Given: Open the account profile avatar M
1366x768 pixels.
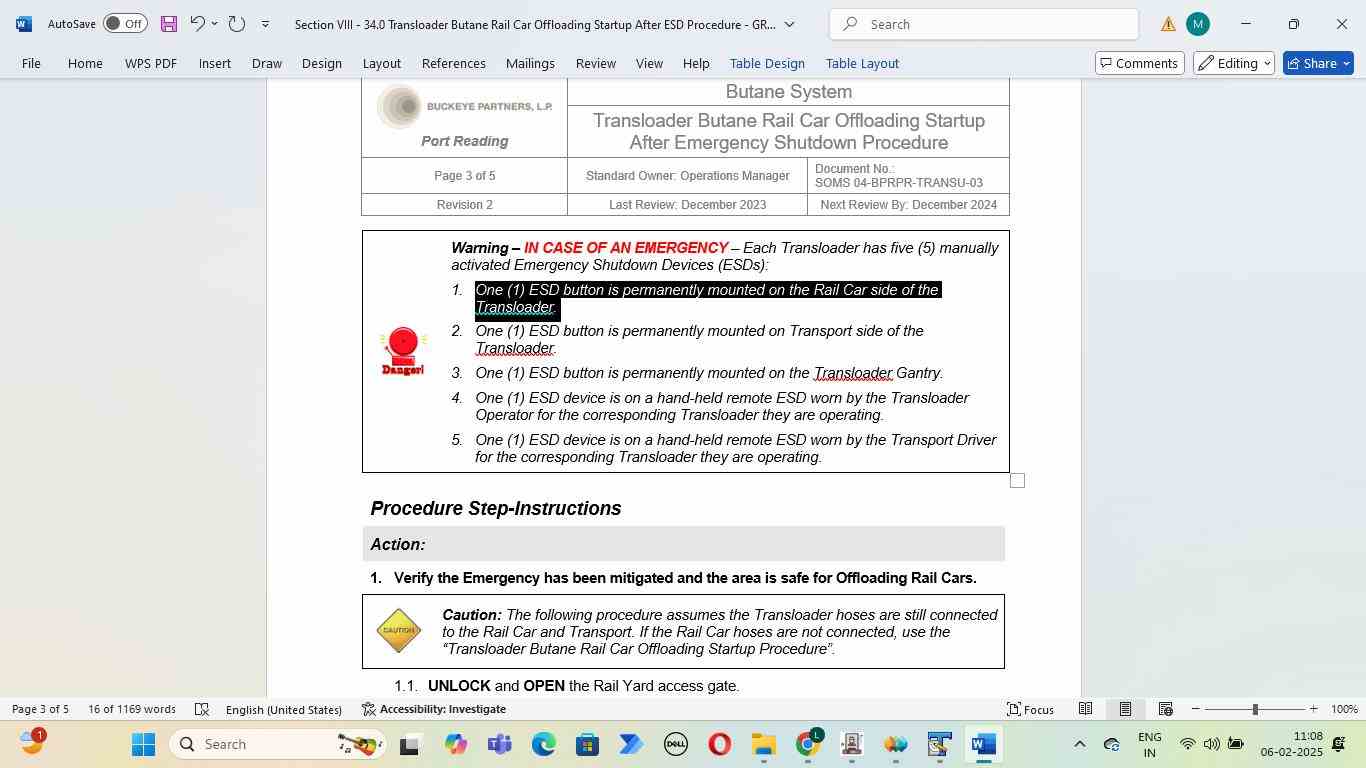Looking at the screenshot, I should (1197, 24).
